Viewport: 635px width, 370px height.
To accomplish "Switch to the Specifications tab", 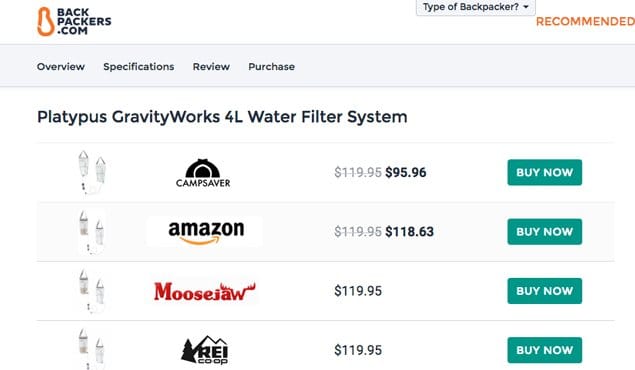I will (139, 66).
